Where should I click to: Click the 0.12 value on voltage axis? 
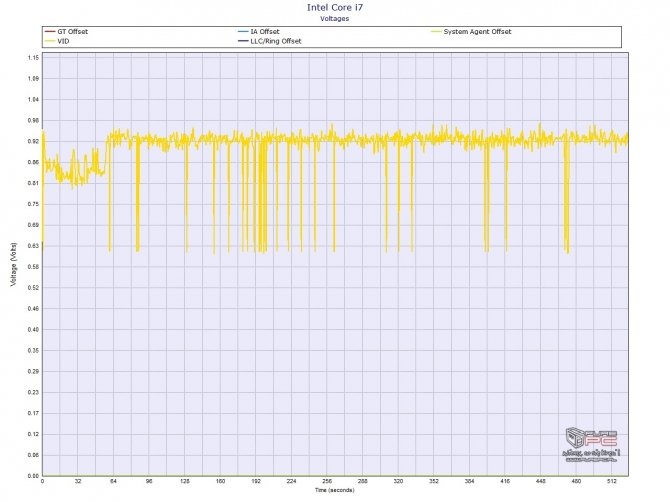pos(33,434)
